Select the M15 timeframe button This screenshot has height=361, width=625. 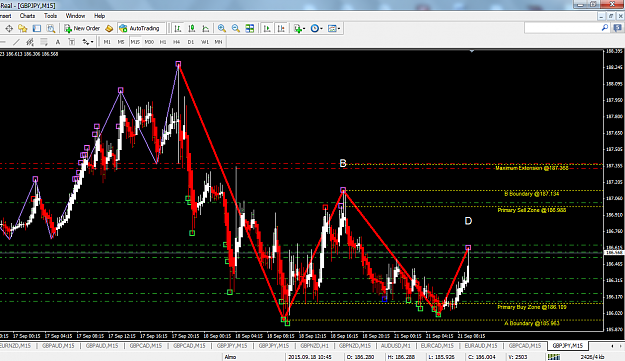click(135, 42)
